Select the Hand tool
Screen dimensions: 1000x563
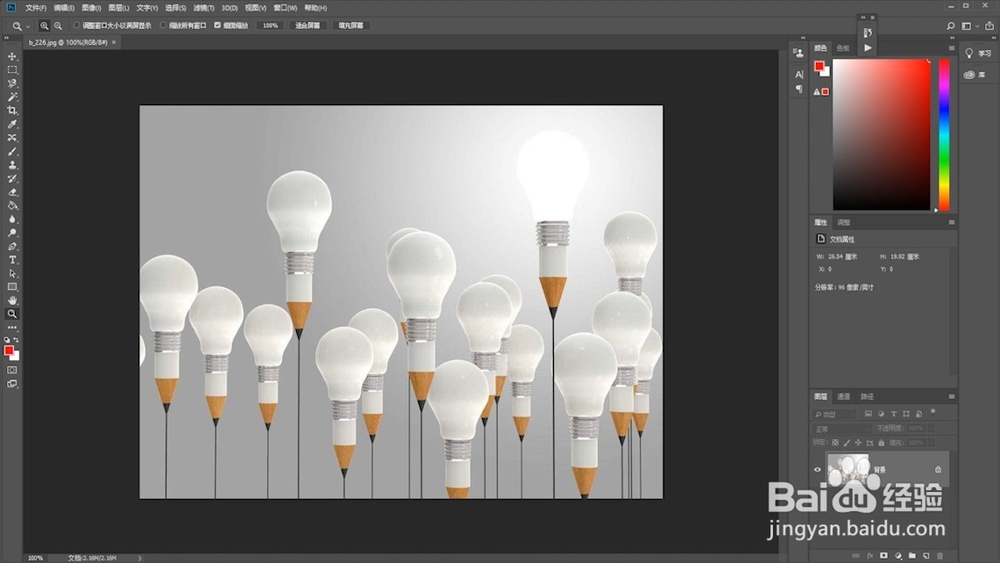click(12, 300)
